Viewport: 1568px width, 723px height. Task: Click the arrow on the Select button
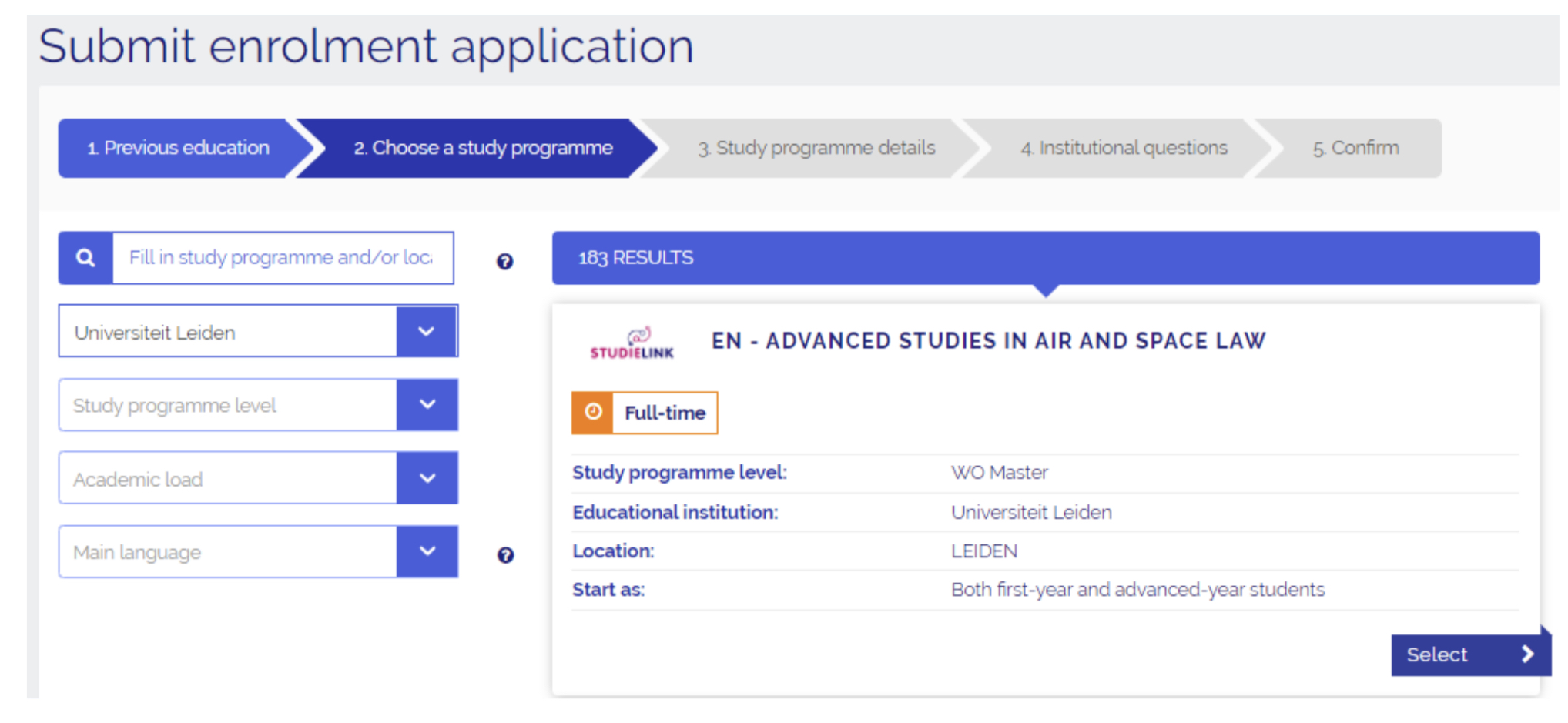pyautogui.click(x=1528, y=654)
